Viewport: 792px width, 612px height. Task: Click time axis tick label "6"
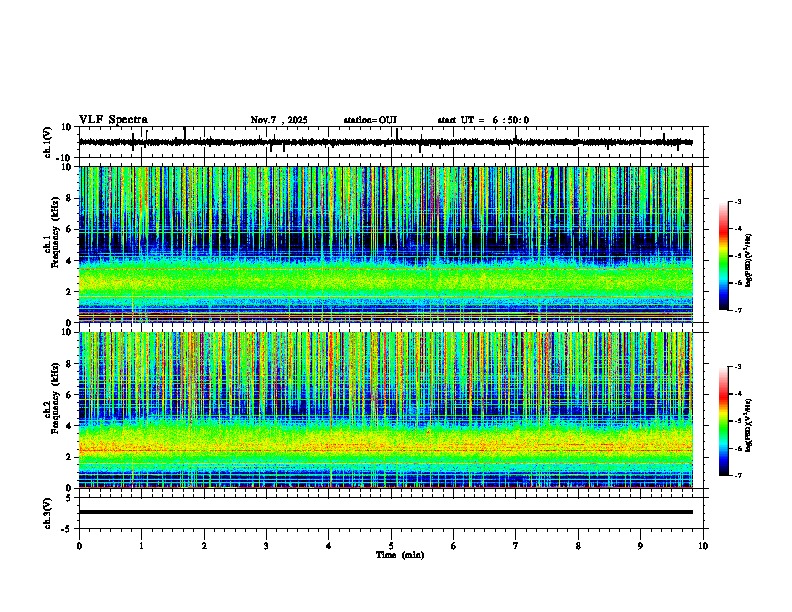454,546
